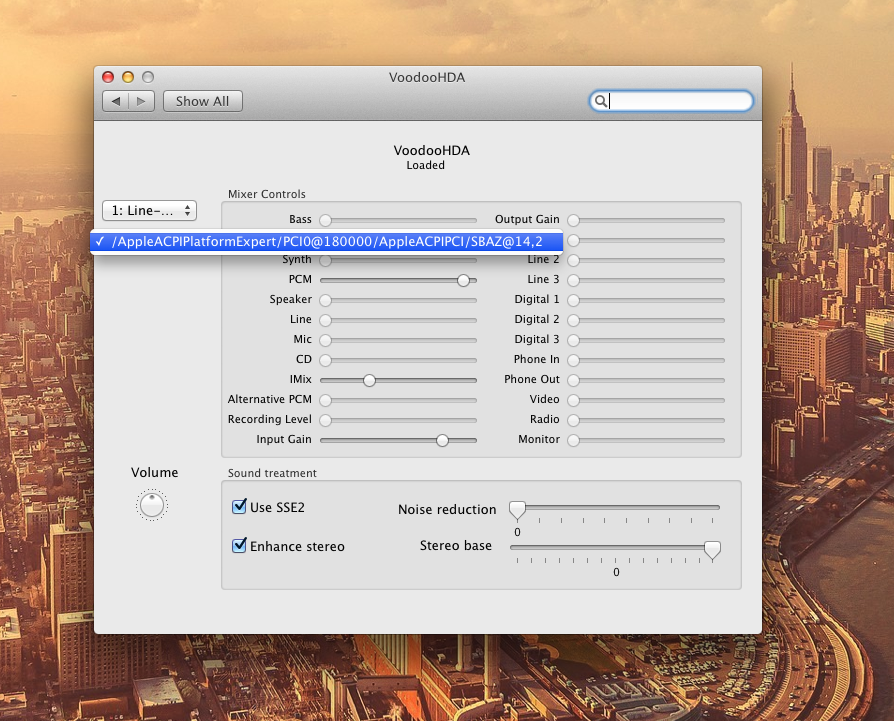The image size is (894, 721).
Task: Select the AppleACPIPlatformExpert SBAZ@14,2 device entry
Action: 327,242
